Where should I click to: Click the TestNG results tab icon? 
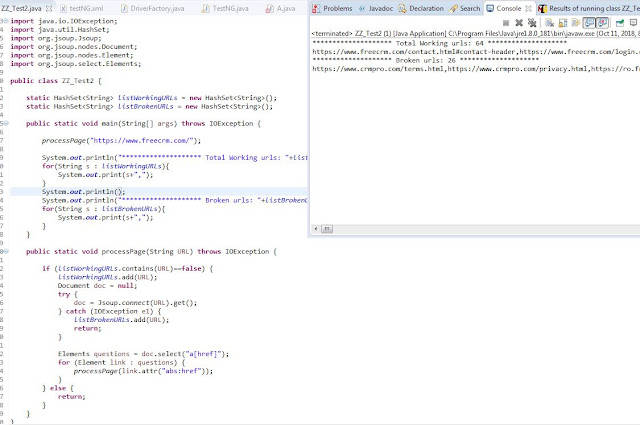click(542, 8)
